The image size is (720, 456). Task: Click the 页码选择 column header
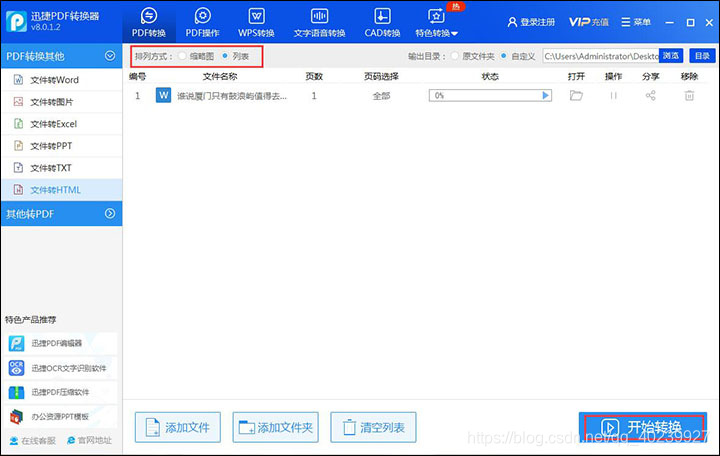381,76
